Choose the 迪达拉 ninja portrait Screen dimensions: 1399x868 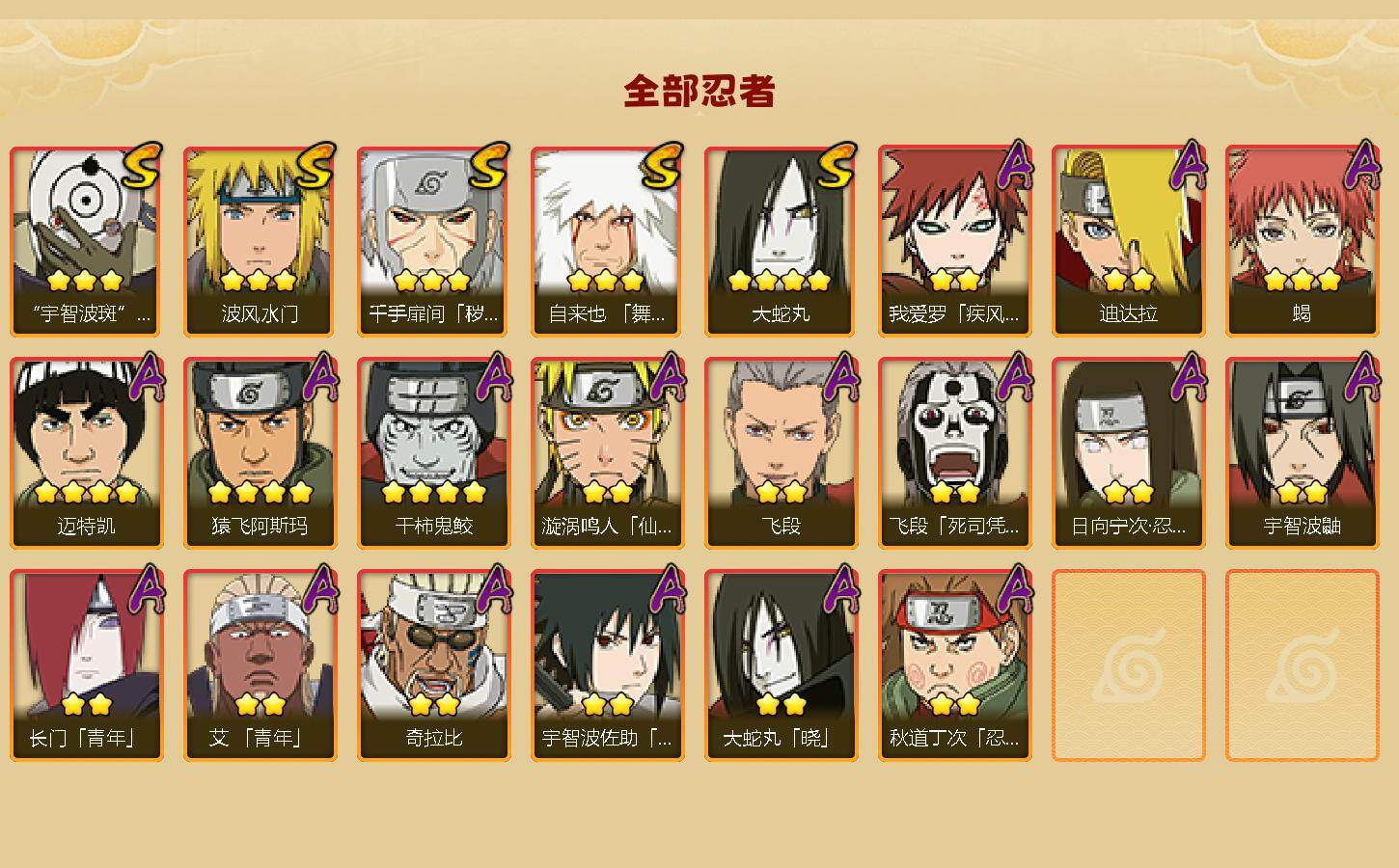tap(1128, 241)
